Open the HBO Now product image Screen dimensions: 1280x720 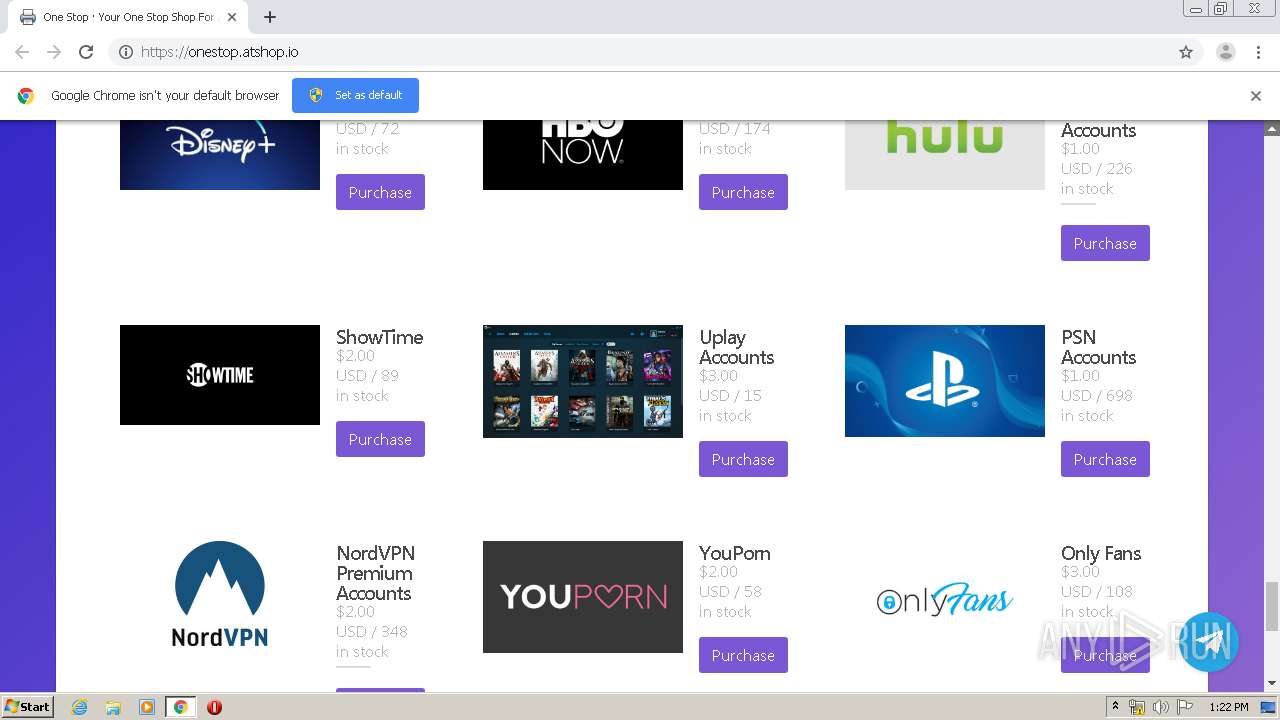click(583, 155)
